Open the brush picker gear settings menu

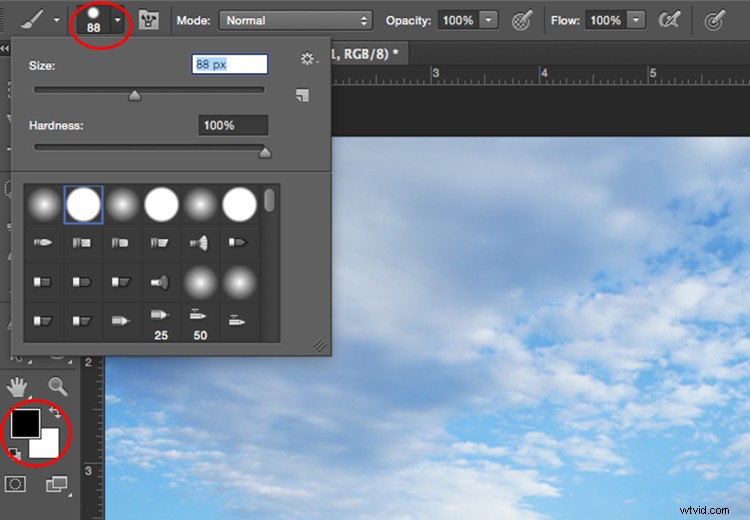(x=309, y=59)
